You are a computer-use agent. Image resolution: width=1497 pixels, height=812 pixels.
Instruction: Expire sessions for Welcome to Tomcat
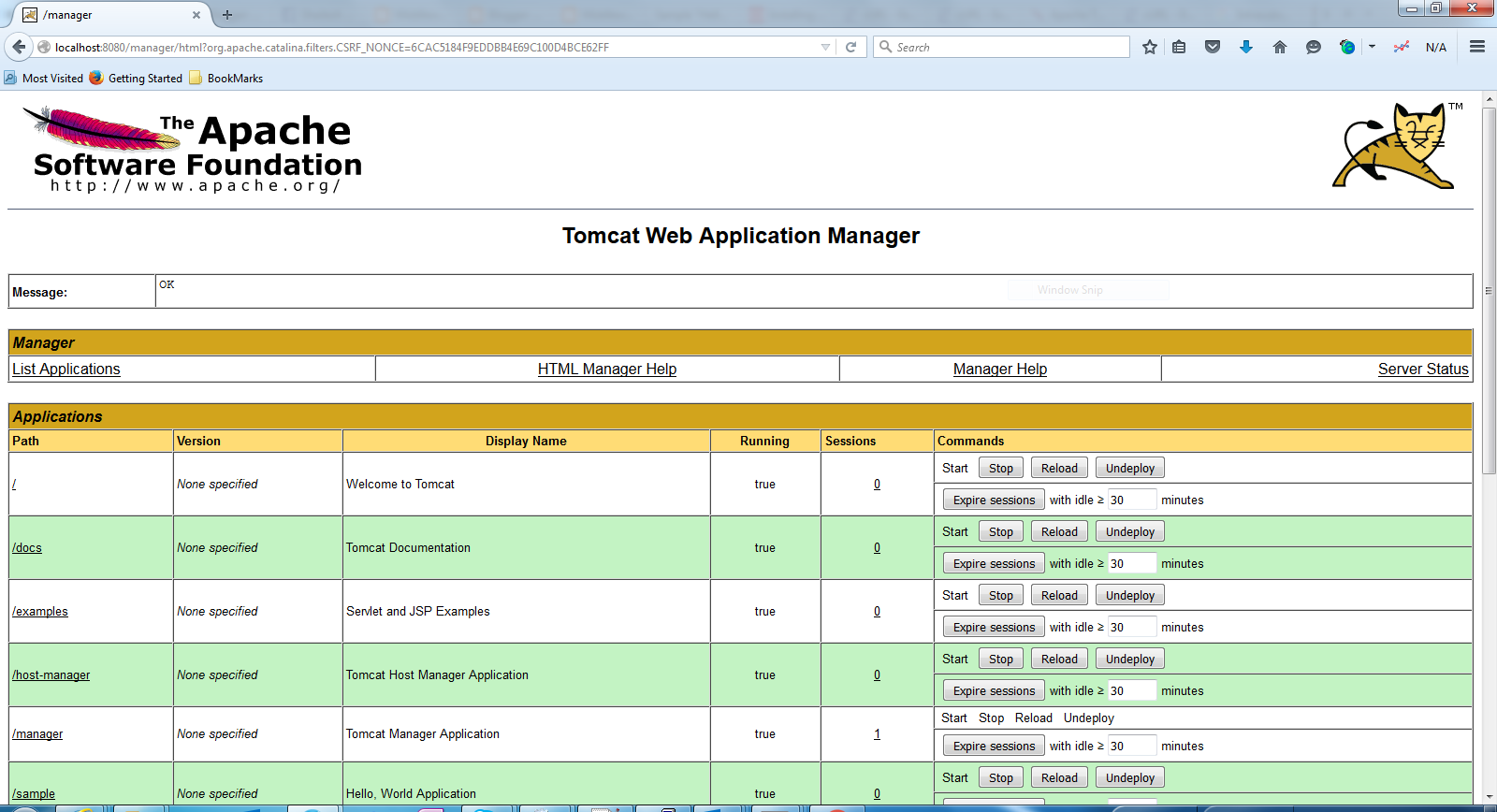pos(994,500)
